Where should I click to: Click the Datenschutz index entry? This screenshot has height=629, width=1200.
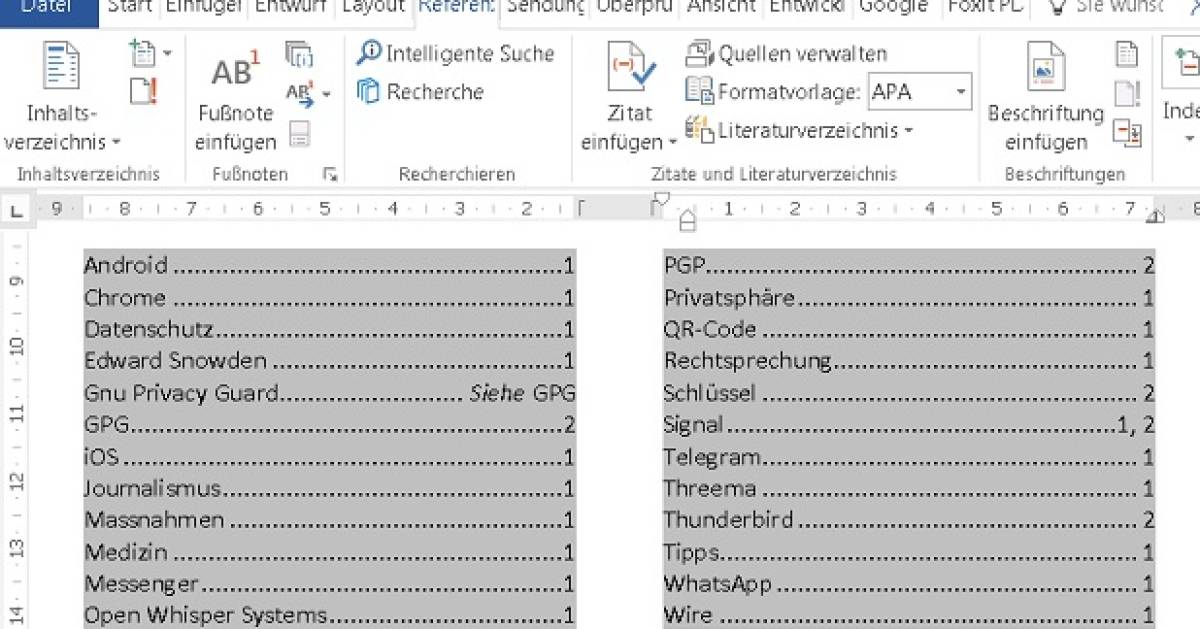pos(149,329)
